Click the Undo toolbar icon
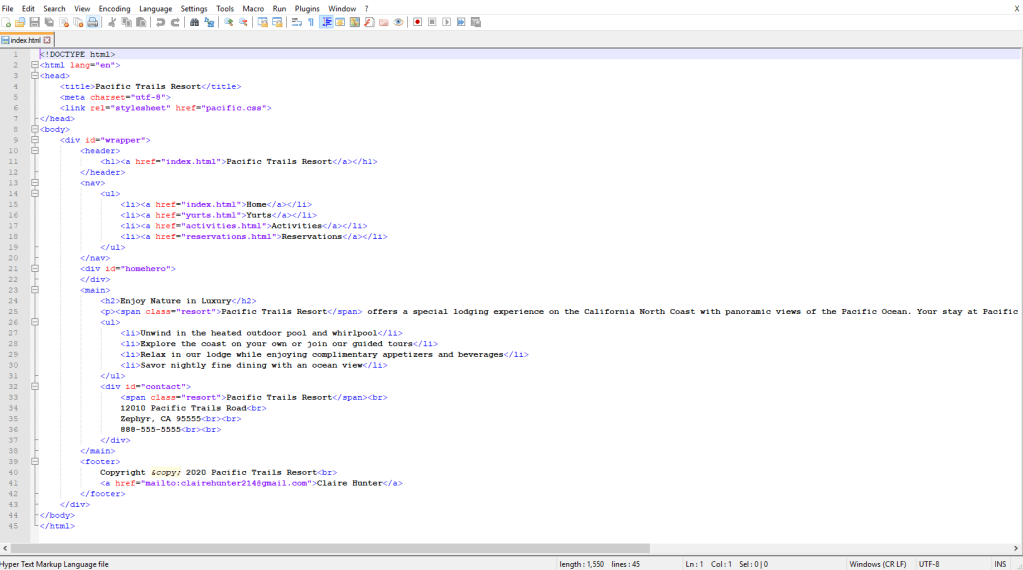Screen dimensions: 1023x570 coord(161,22)
